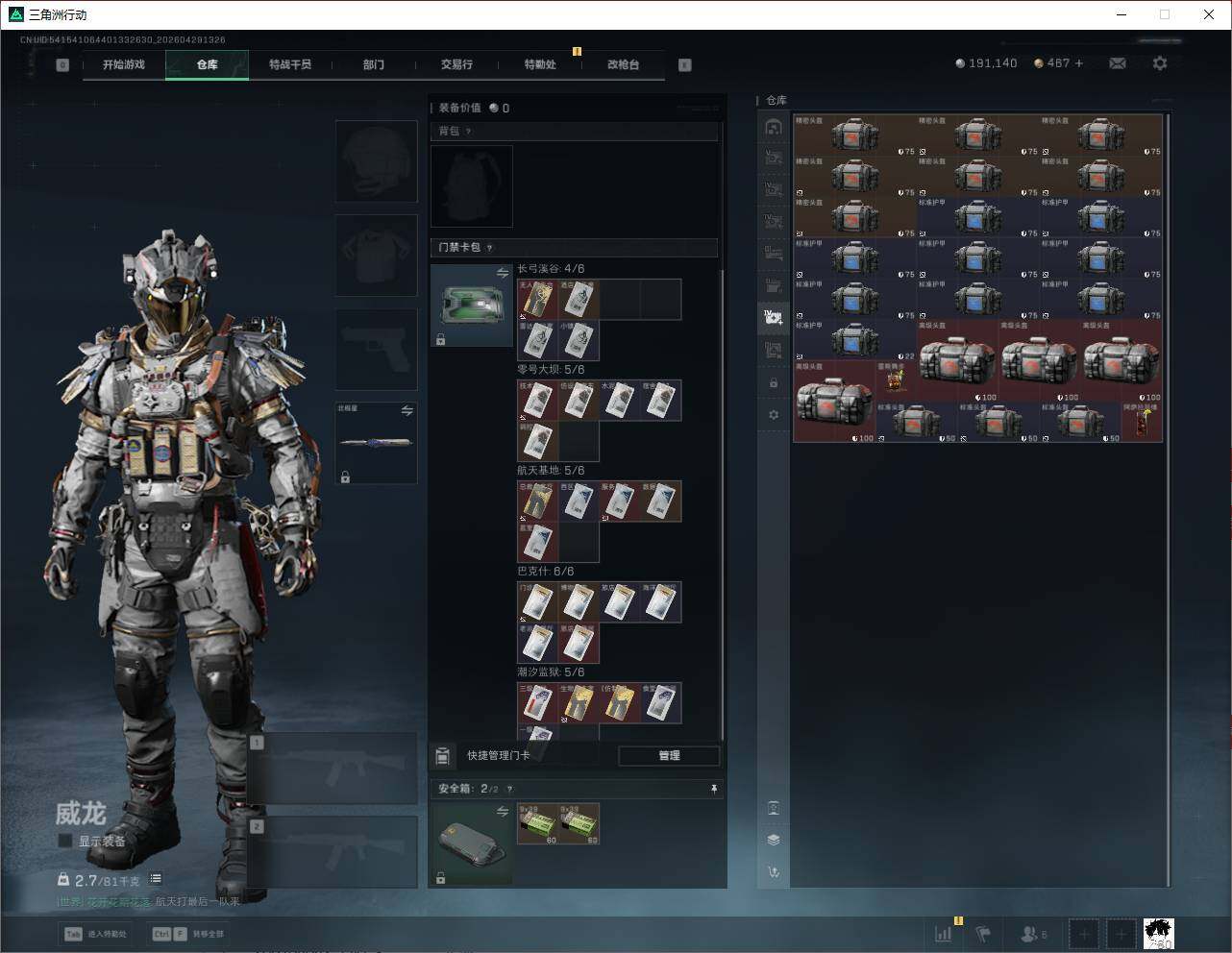
Task: Click the keycard case help question mark
Action: tap(489, 248)
